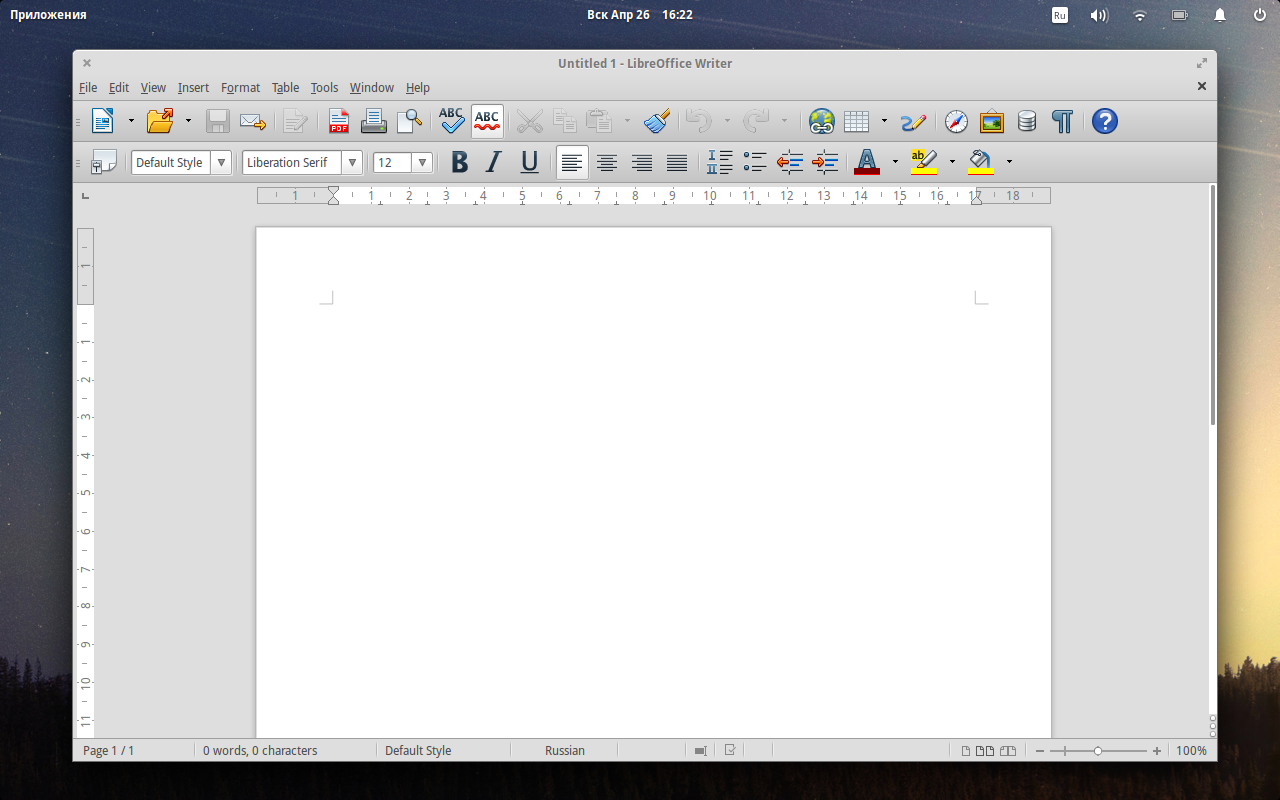The height and width of the screenshot is (800, 1280).
Task: Click Russian language in status bar
Action: [565, 750]
